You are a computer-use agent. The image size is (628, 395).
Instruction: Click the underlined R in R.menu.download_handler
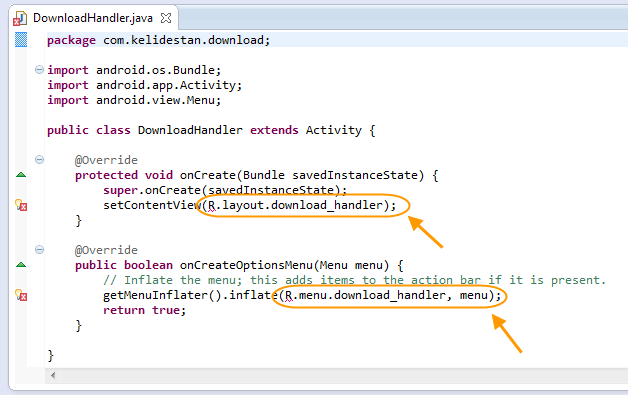pyautogui.click(x=288, y=296)
